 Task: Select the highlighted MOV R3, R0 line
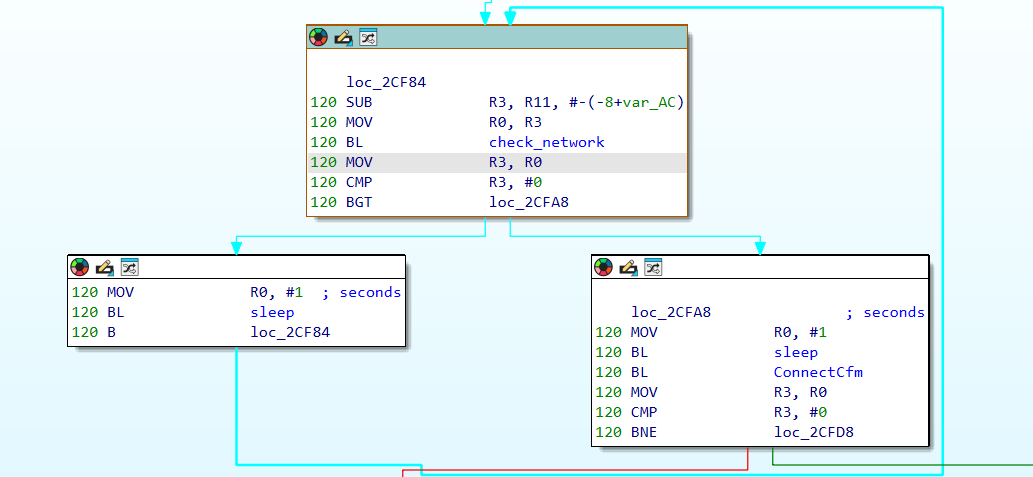click(x=497, y=162)
